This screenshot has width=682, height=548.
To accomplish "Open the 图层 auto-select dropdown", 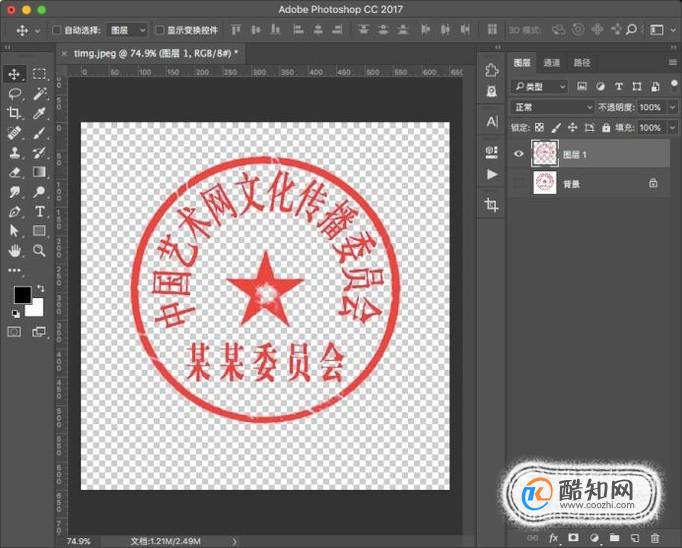I will [127, 30].
